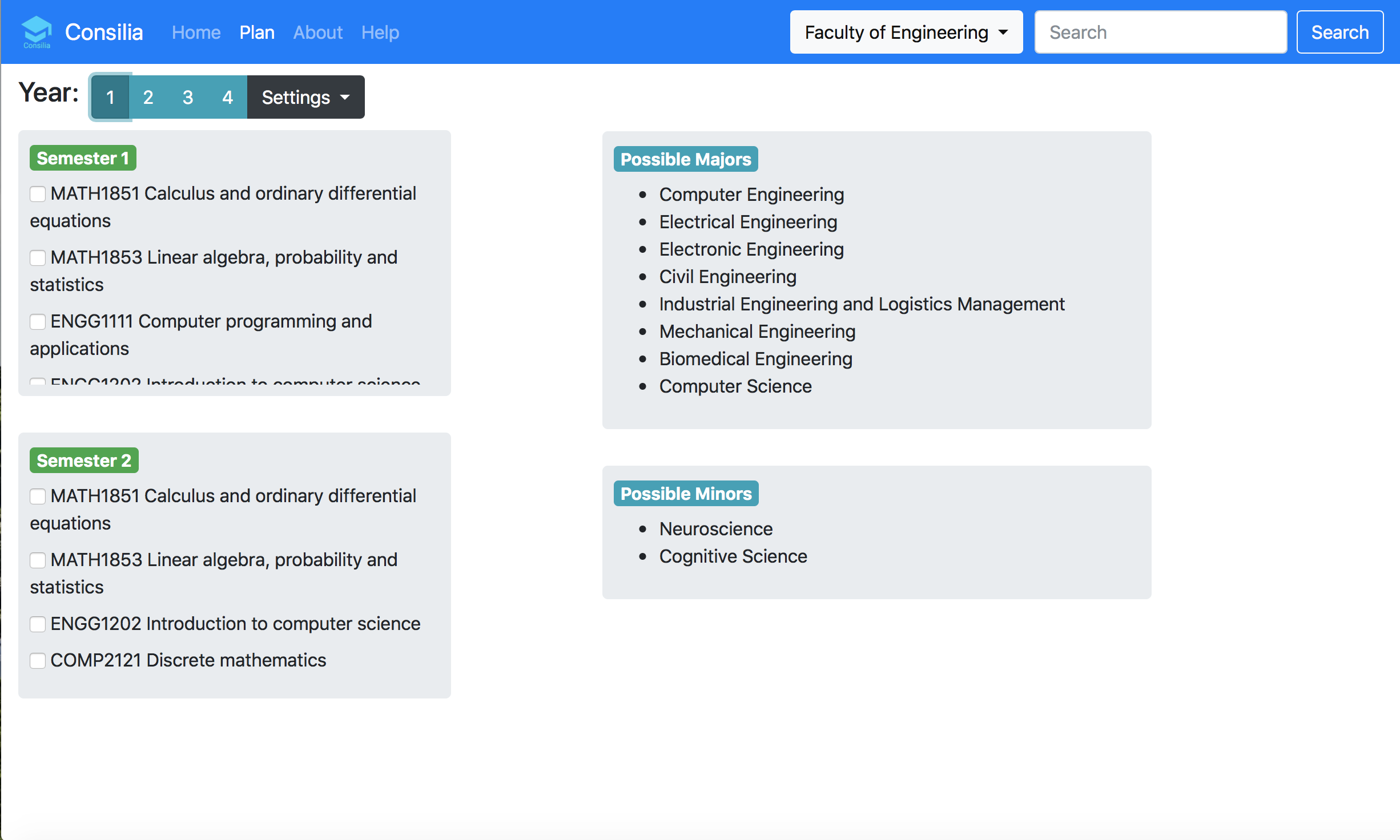Screen dimensions: 1400x840
Task: Switch to Year 3 tab
Action: [187, 98]
